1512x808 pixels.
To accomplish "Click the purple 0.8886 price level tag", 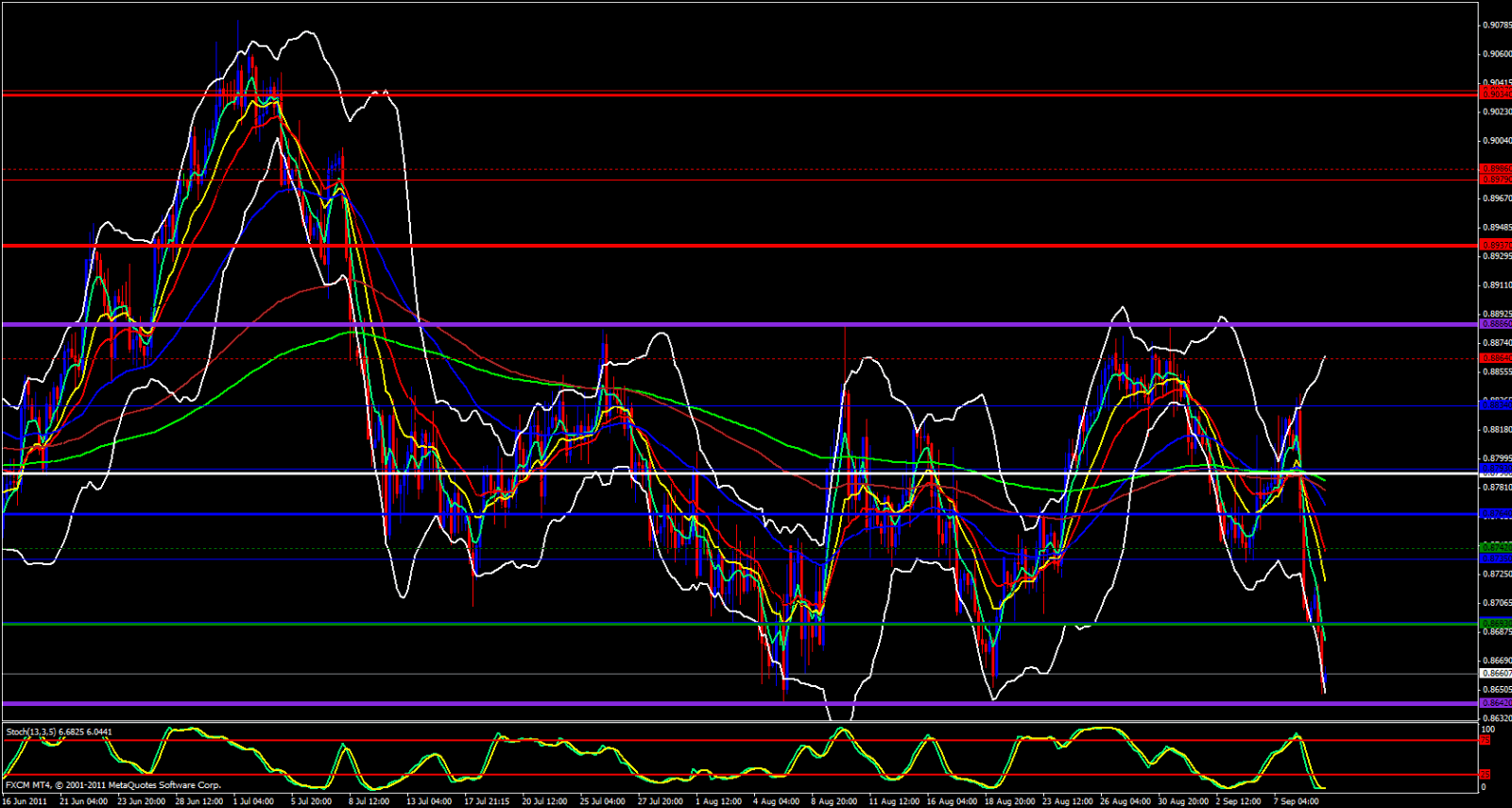I will point(1496,324).
